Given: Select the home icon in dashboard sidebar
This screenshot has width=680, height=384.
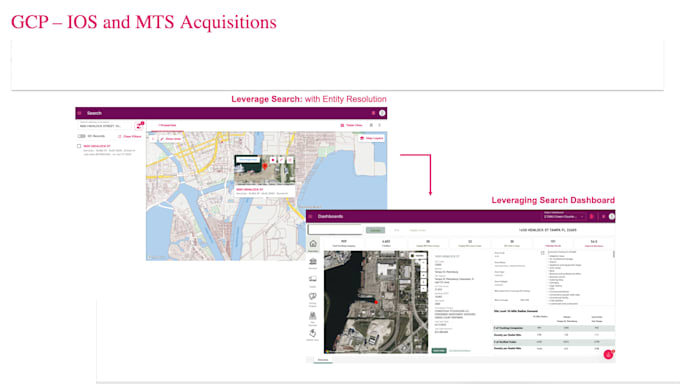Looking at the screenshot, I should [313, 244].
